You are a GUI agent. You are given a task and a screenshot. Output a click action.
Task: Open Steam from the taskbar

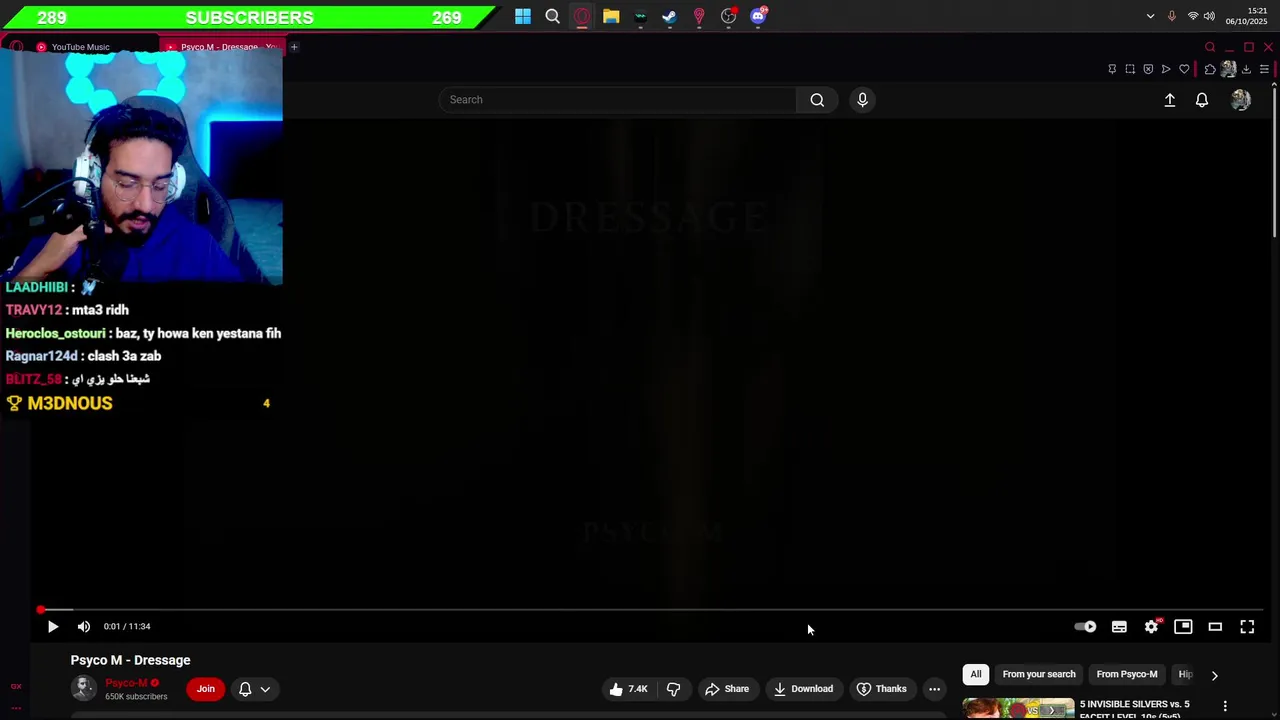[669, 16]
